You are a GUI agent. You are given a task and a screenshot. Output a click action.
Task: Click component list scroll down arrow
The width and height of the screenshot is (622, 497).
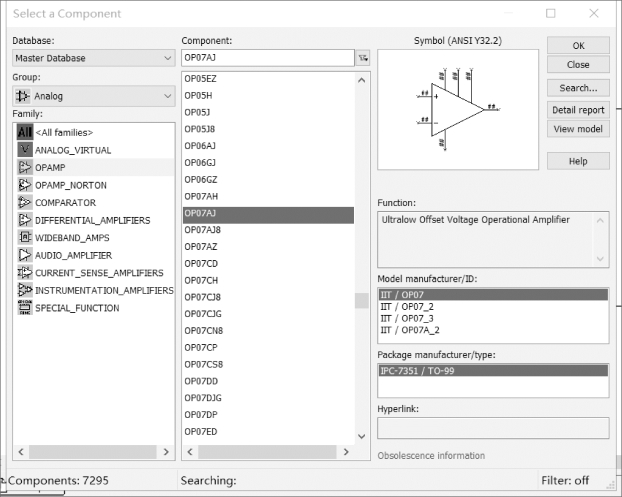(x=361, y=436)
